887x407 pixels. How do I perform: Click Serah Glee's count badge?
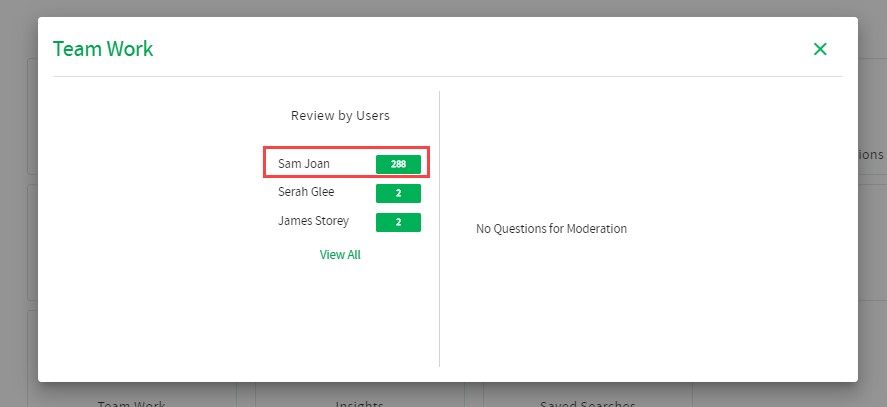click(398, 193)
